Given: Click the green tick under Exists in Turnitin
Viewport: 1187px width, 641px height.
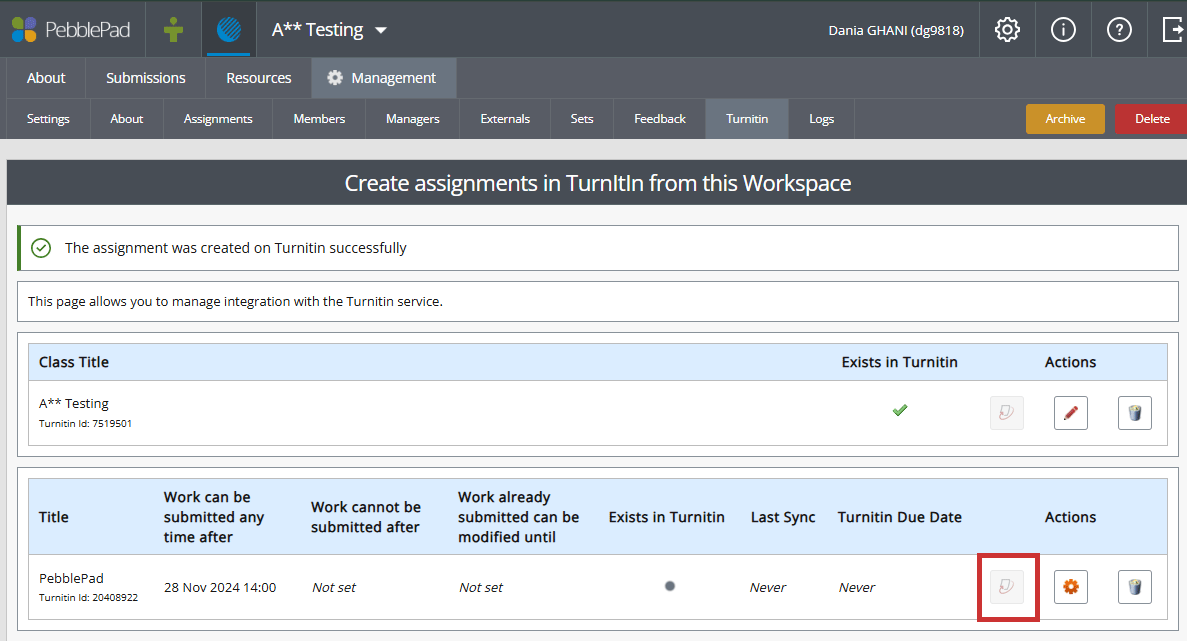Looking at the screenshot, I should pos(899,410).
